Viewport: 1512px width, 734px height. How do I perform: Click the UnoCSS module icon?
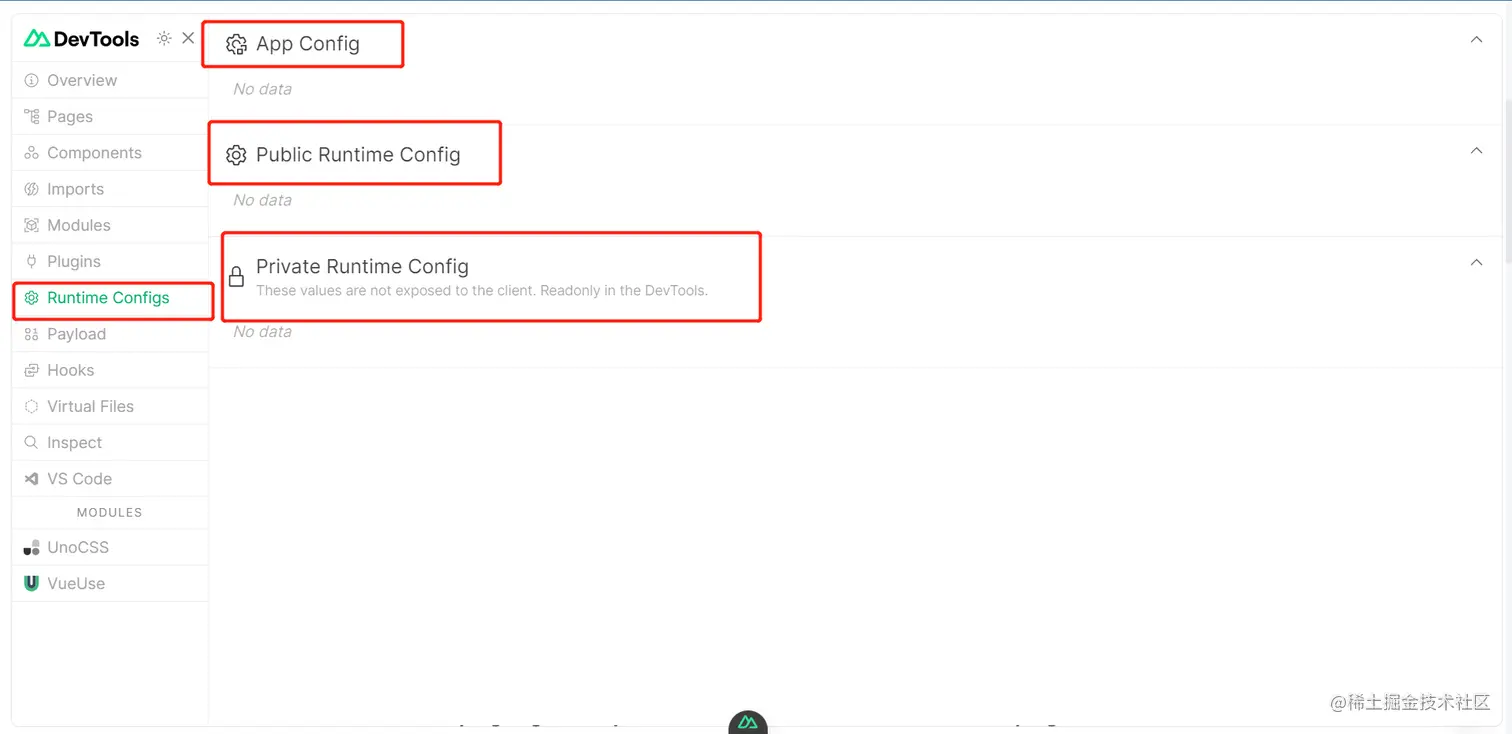point(31,548)
